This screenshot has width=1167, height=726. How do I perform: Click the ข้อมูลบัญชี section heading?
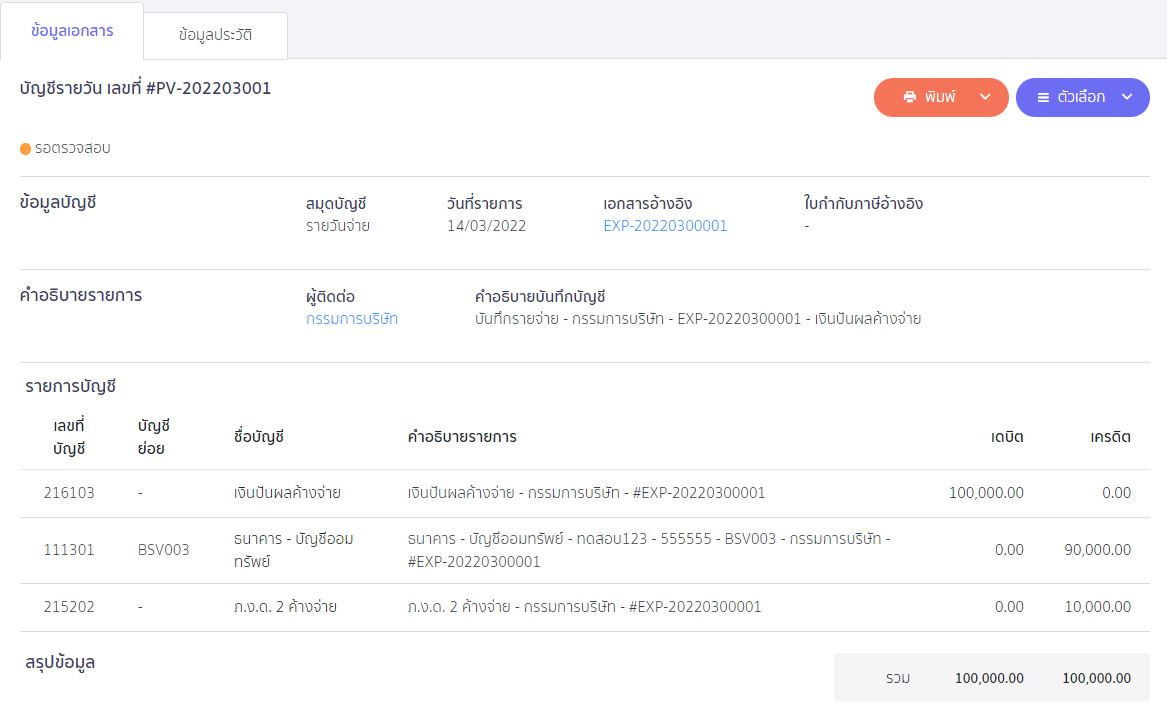58,202
